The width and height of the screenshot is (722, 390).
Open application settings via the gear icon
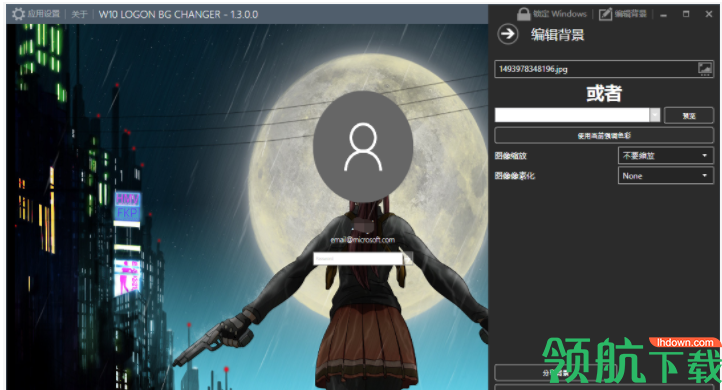(18, 14)
